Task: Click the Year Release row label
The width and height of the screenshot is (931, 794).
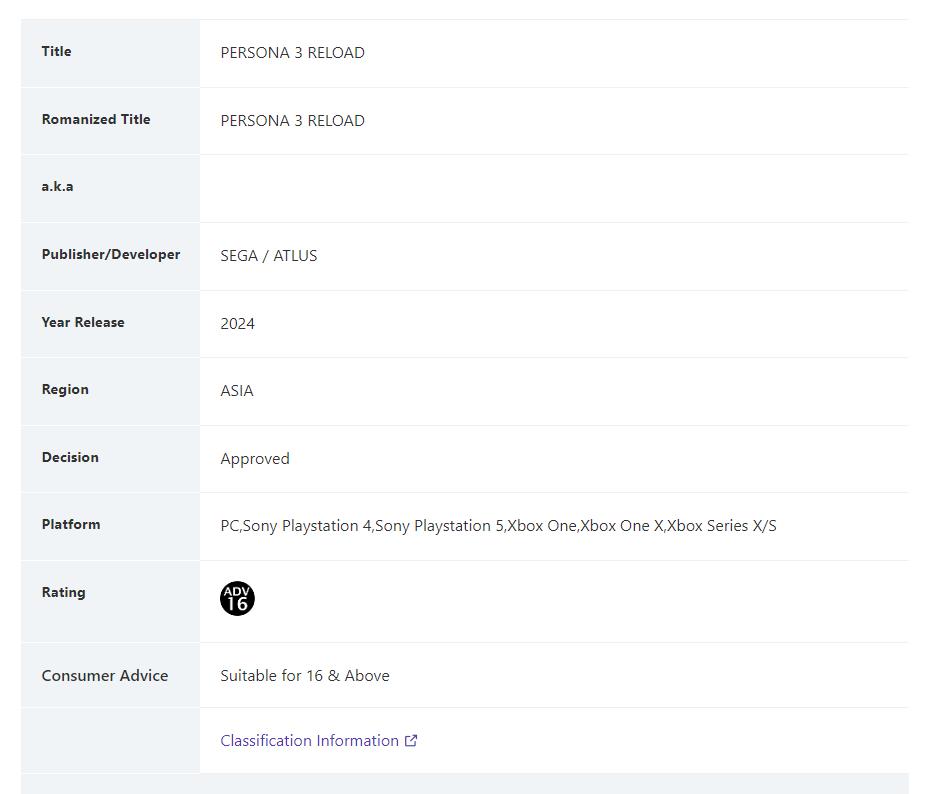Action: 82,322
